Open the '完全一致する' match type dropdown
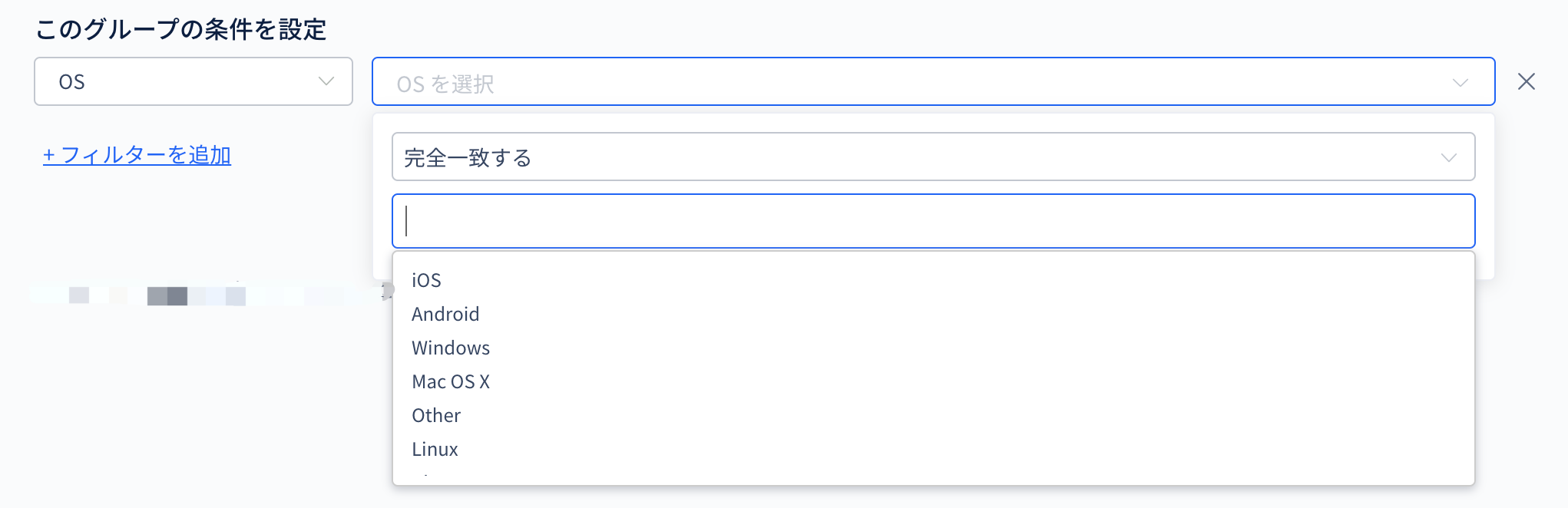Screen dimensions: 1568x508 pos(932,157)
